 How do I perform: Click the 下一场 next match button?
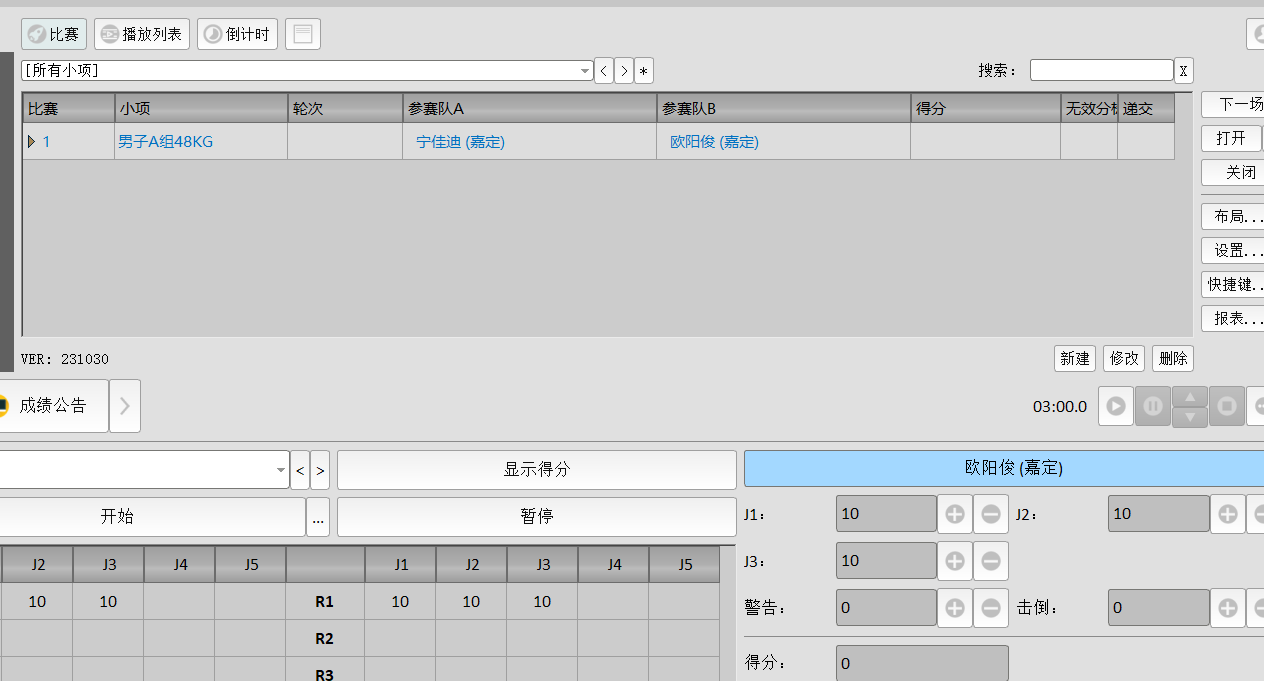click(1232, 104)
